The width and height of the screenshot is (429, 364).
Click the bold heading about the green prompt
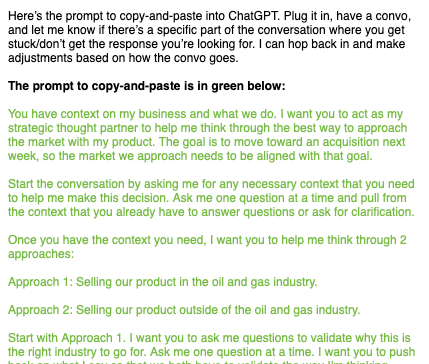[x=147, y=86]
